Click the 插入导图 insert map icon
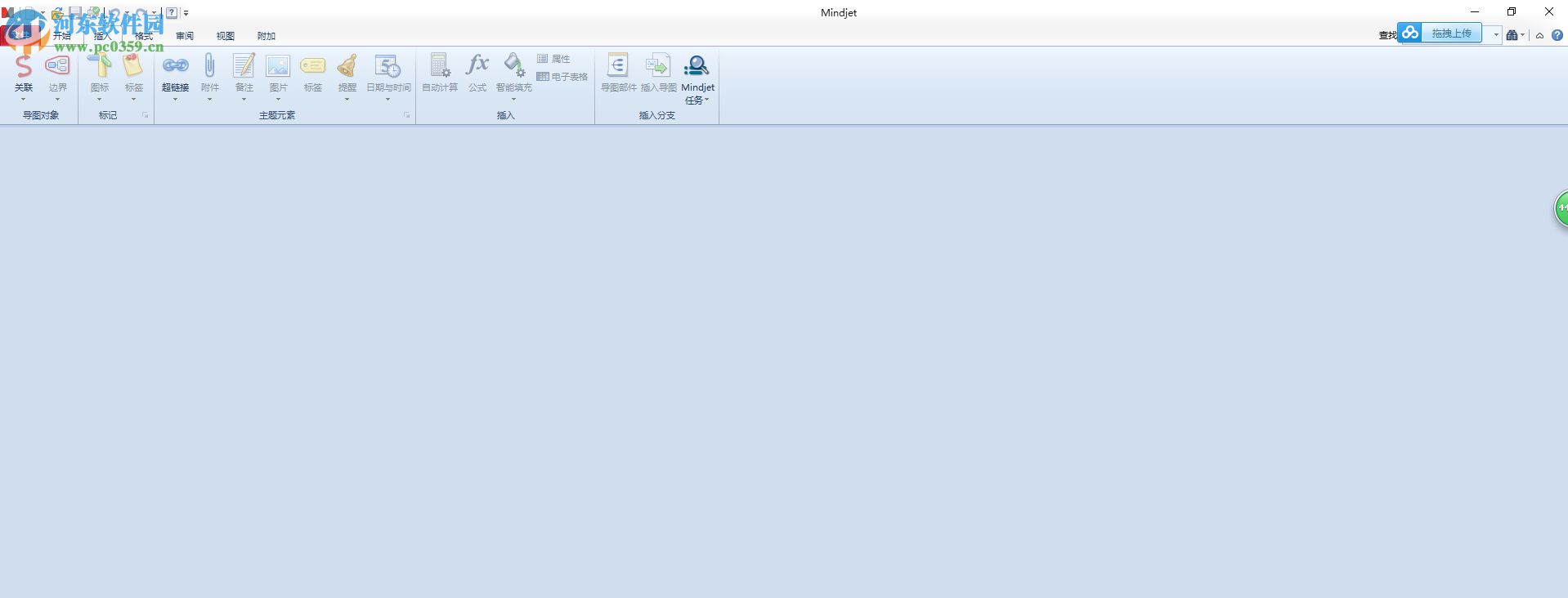This screenshot has height=598, width=1568. [x=658, y=65]
